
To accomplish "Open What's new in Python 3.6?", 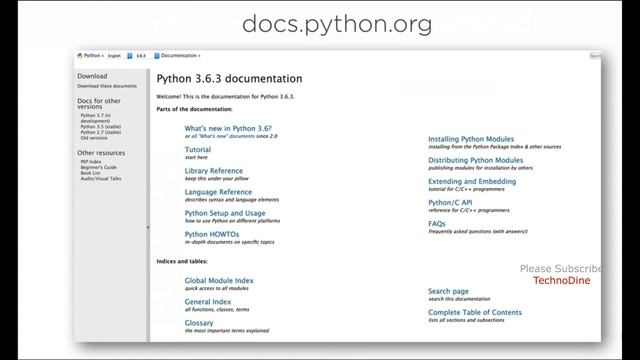I will pos(228,128).
